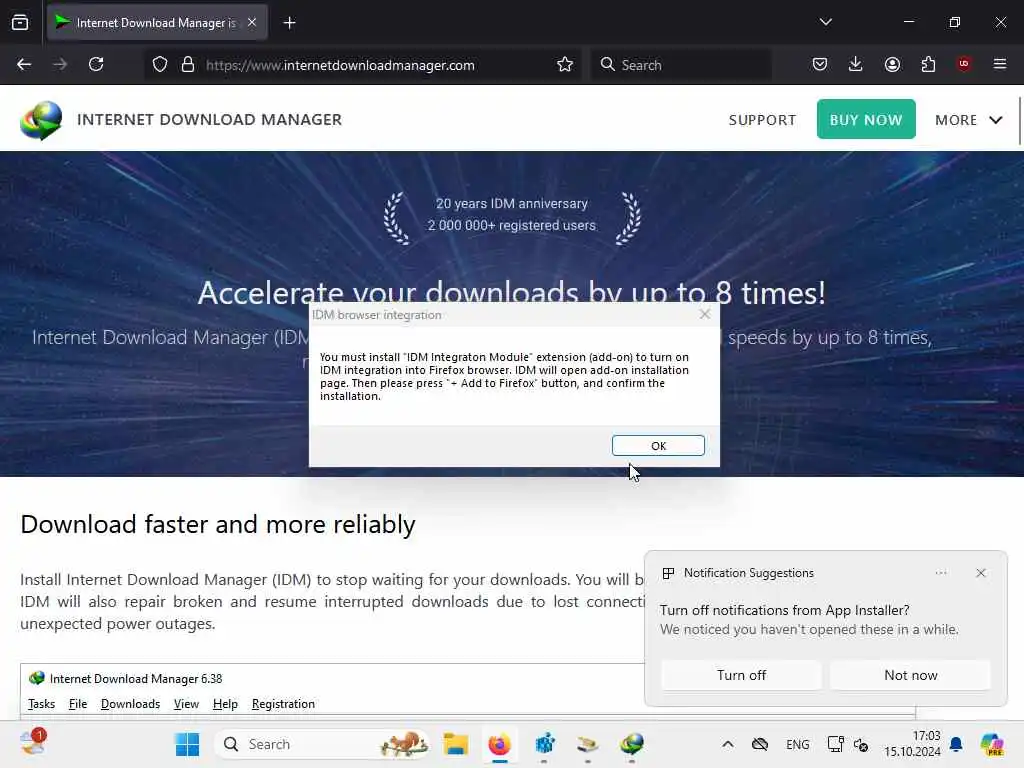This screenshot has height=768, width=1024.
Task: Close the IDM browser integration dialog
Action: point(705,314)
